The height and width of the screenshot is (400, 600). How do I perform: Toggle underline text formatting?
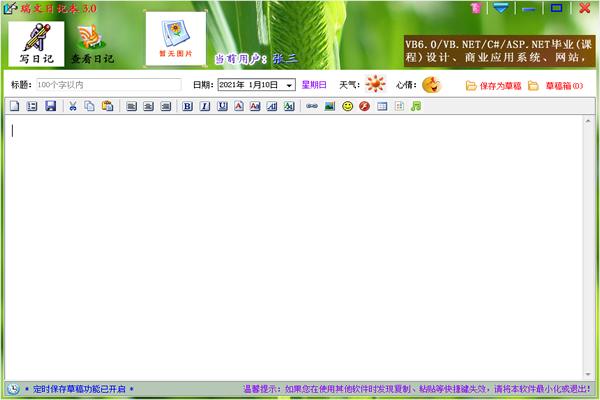pos(221,106)
